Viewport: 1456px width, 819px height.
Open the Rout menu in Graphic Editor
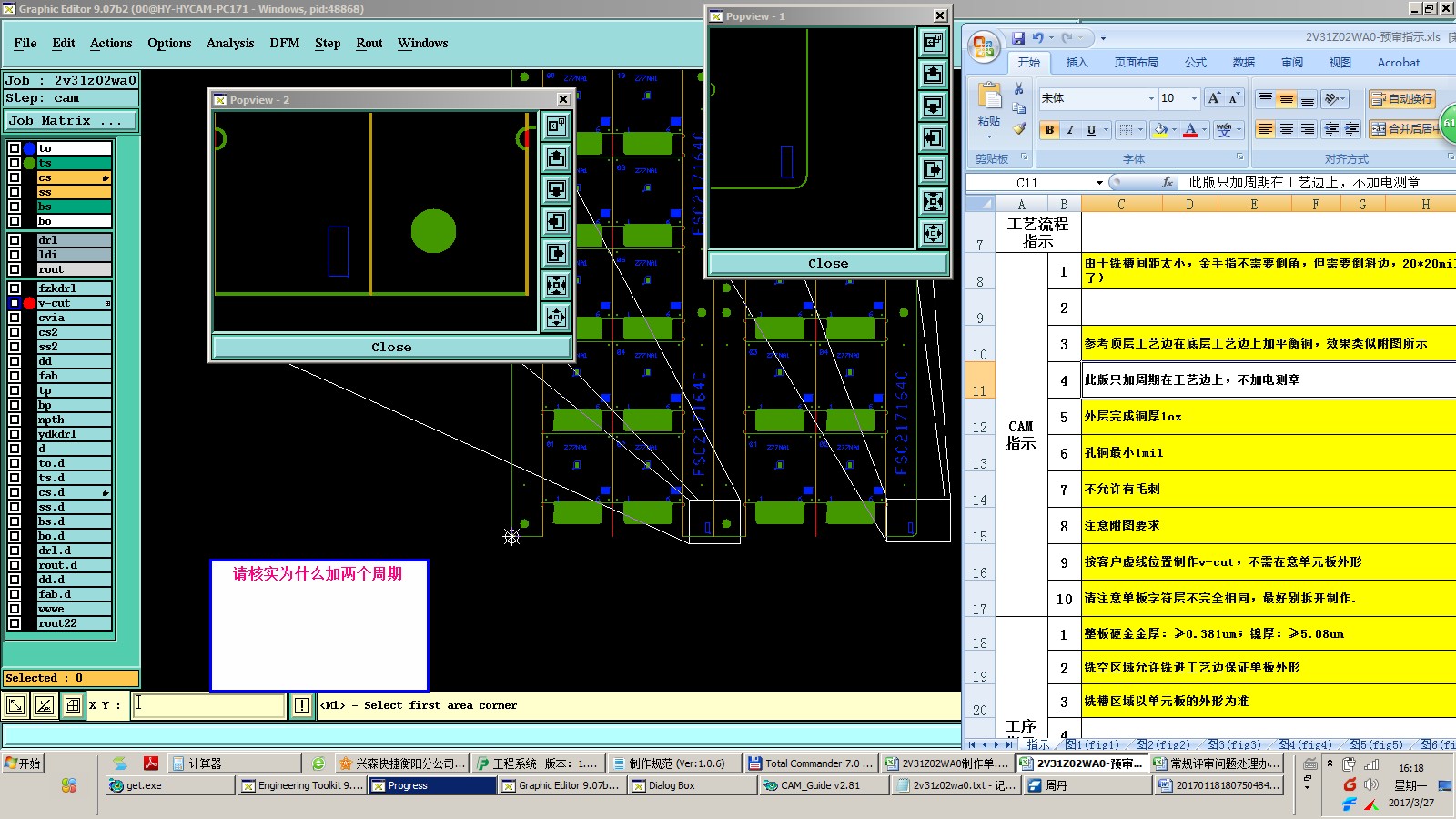[x=369, y=43]
